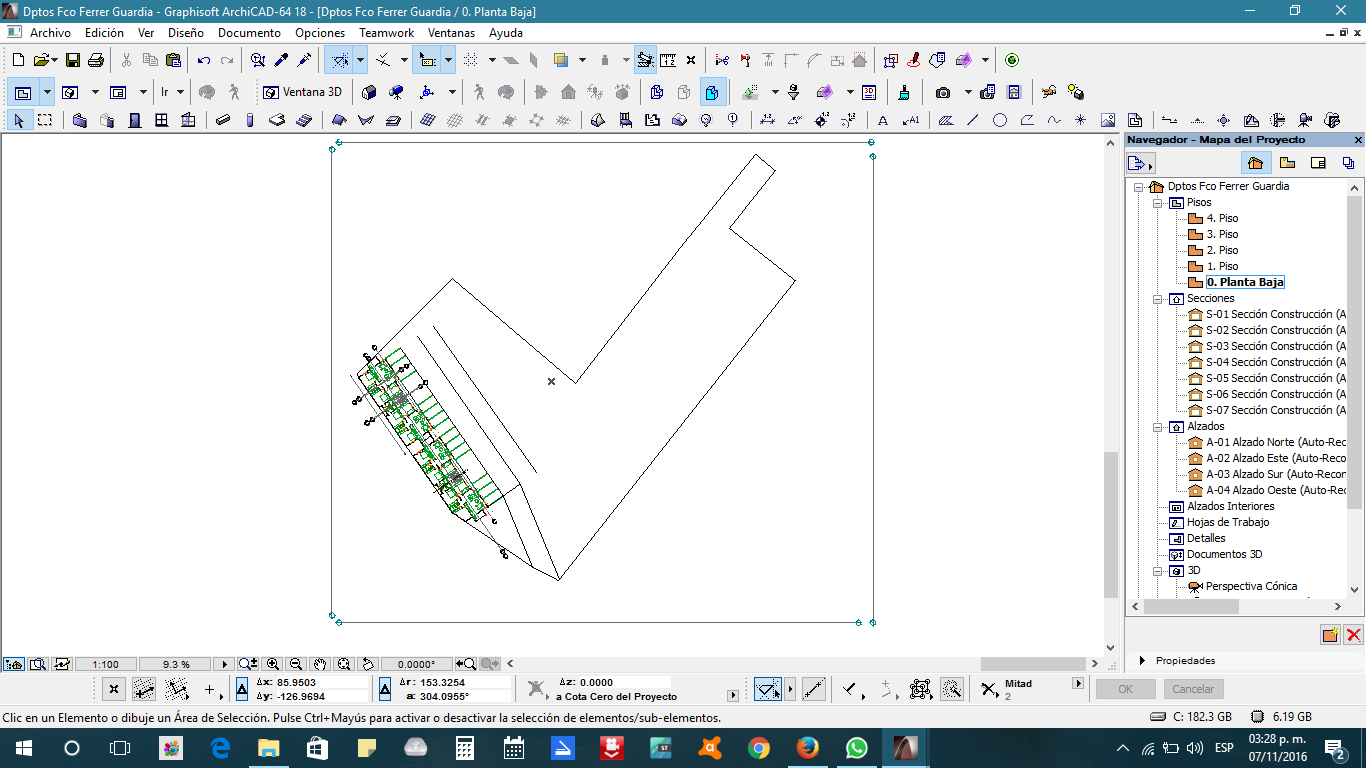The image size is (1366, 768).
Task: Open Firefox from the Windows taskbar
Action: [807, 748]
